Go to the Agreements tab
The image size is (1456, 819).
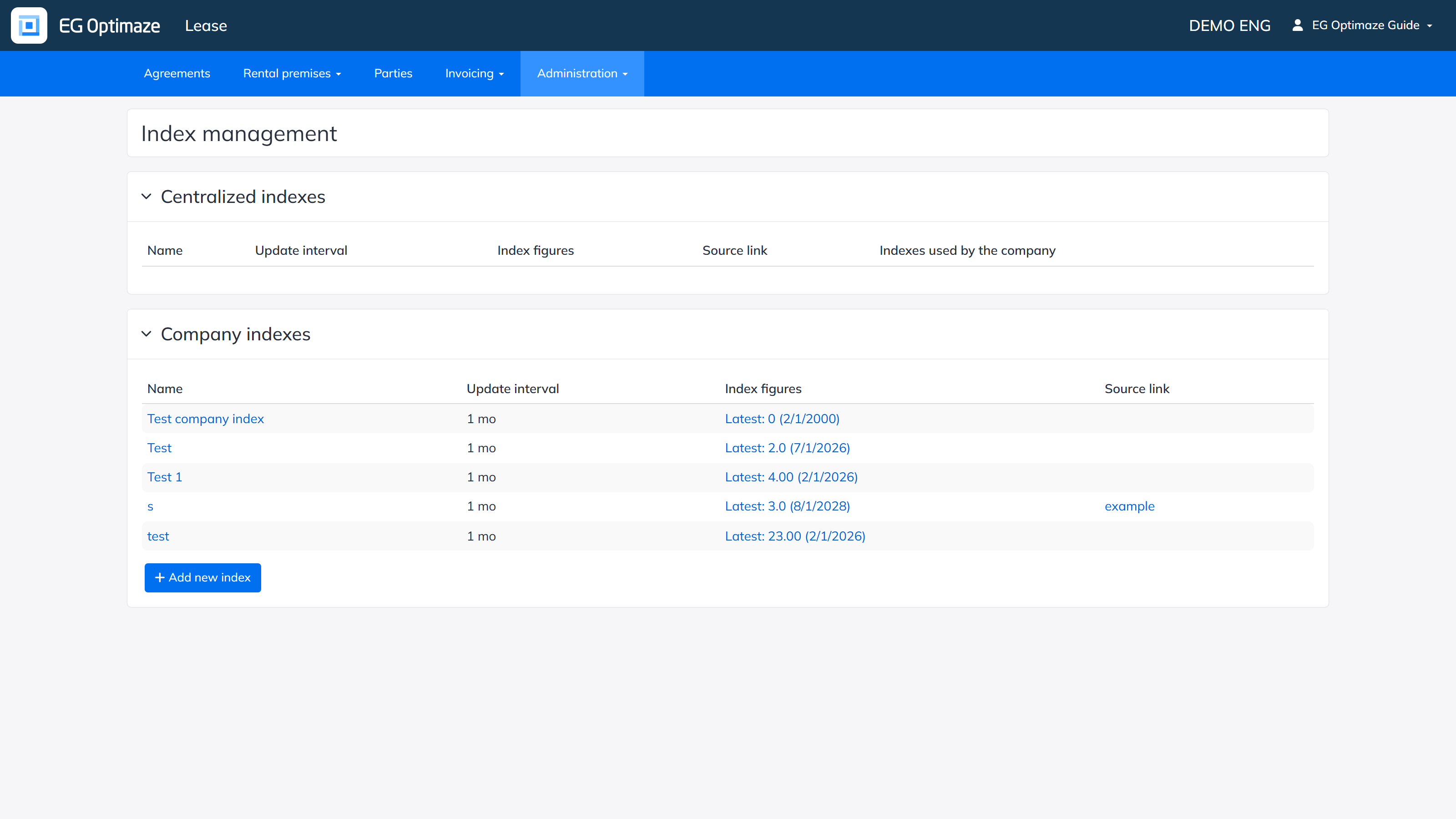coord(177,73)
